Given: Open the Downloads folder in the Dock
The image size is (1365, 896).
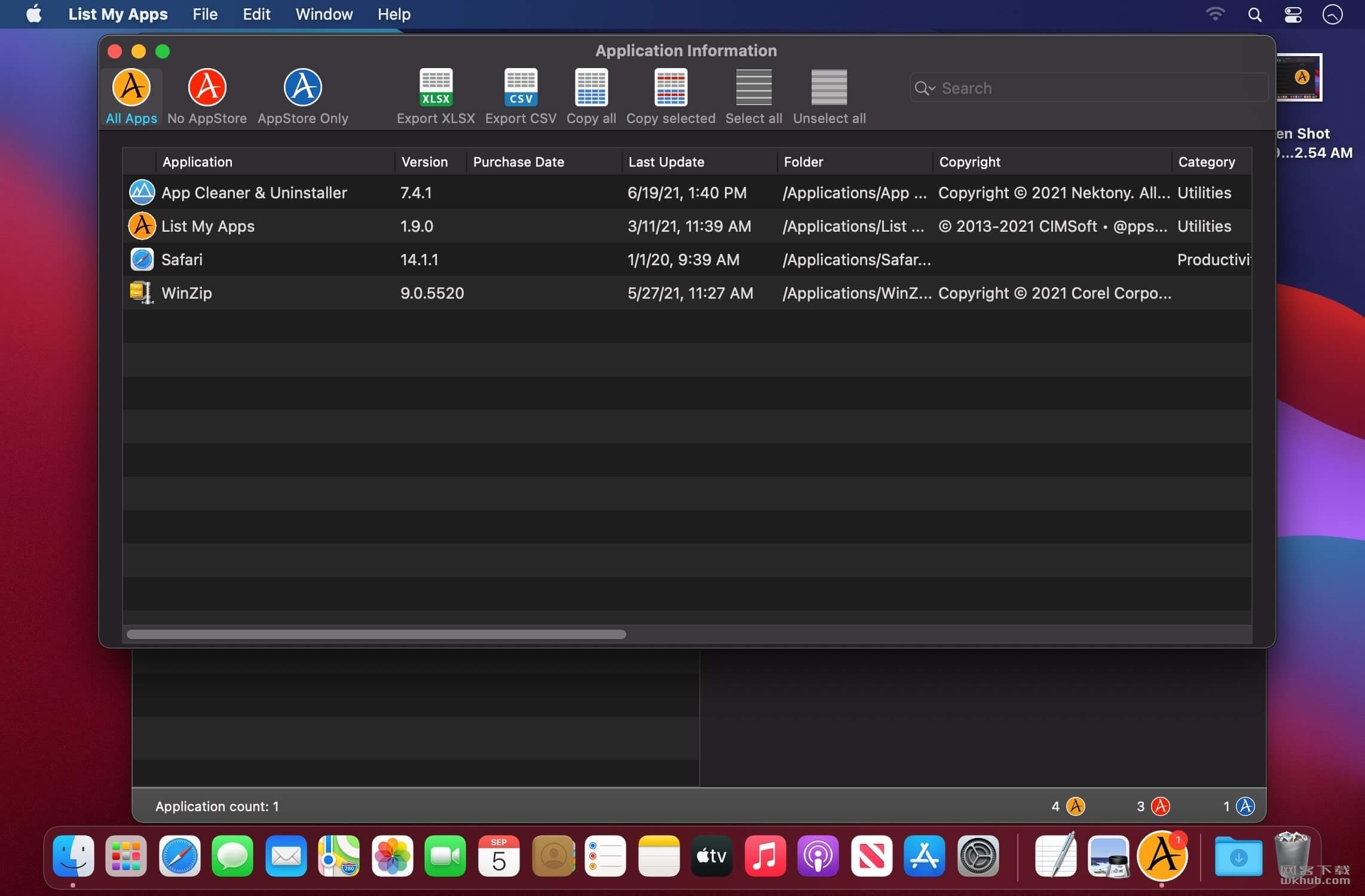Looking at the screenshot, I should 1238,857.
